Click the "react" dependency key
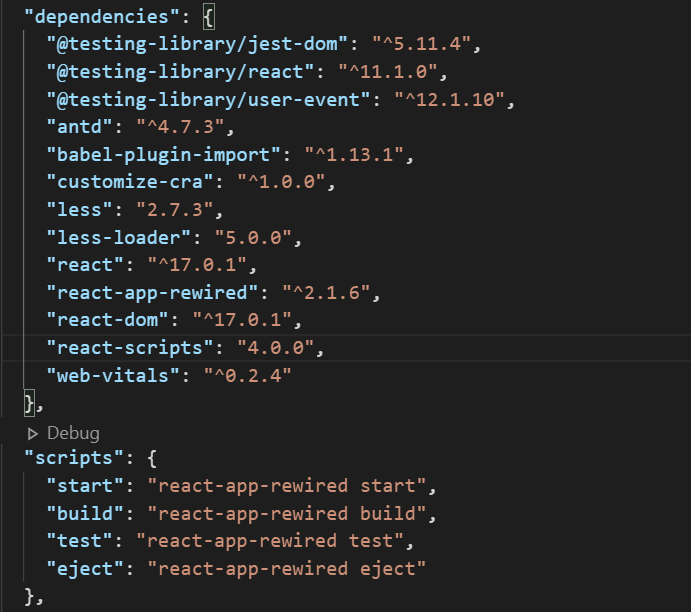 tap(85, 265)
